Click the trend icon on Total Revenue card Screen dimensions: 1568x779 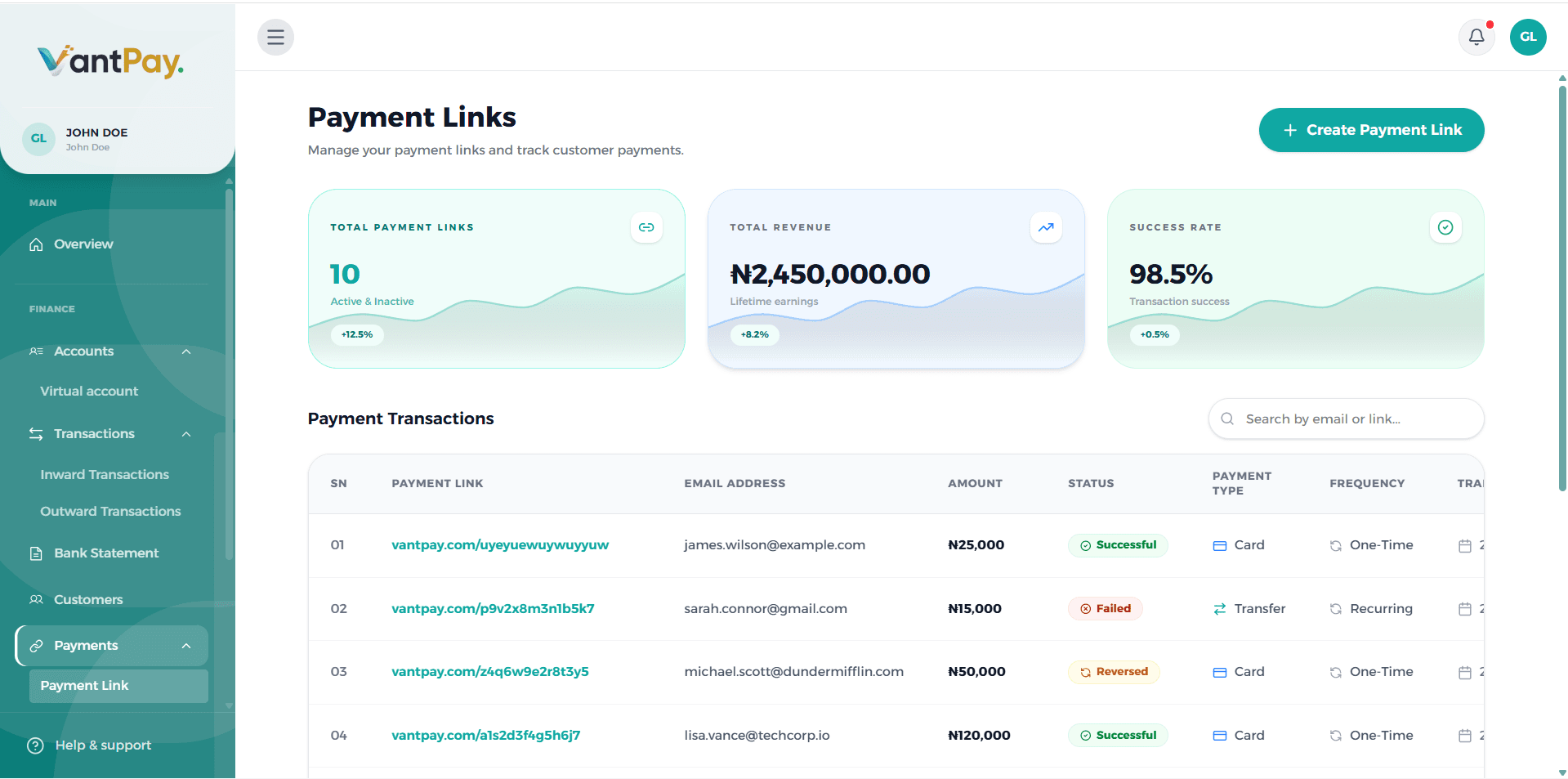coord(1046,227)
